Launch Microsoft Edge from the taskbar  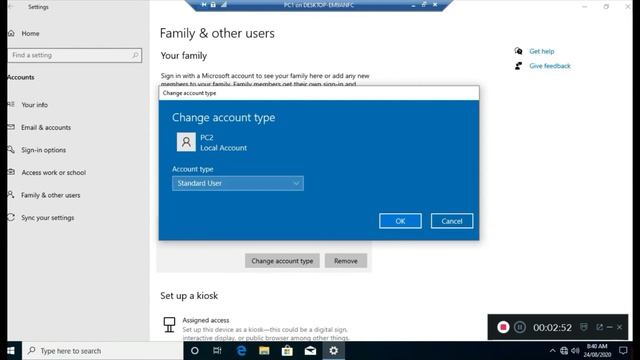[241, 351]
